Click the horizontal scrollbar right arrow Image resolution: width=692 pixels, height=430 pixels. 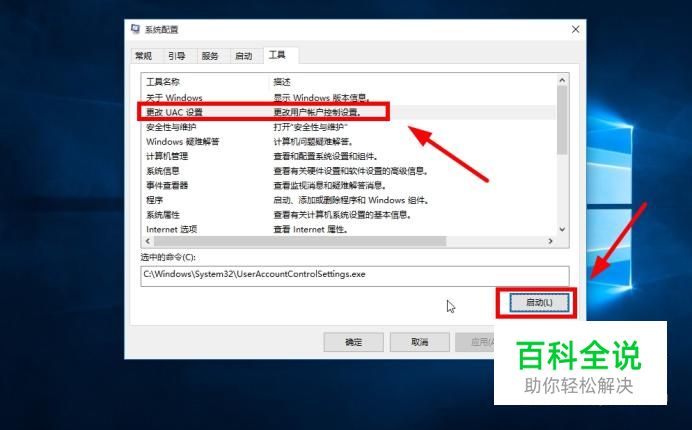click(550, 241)
